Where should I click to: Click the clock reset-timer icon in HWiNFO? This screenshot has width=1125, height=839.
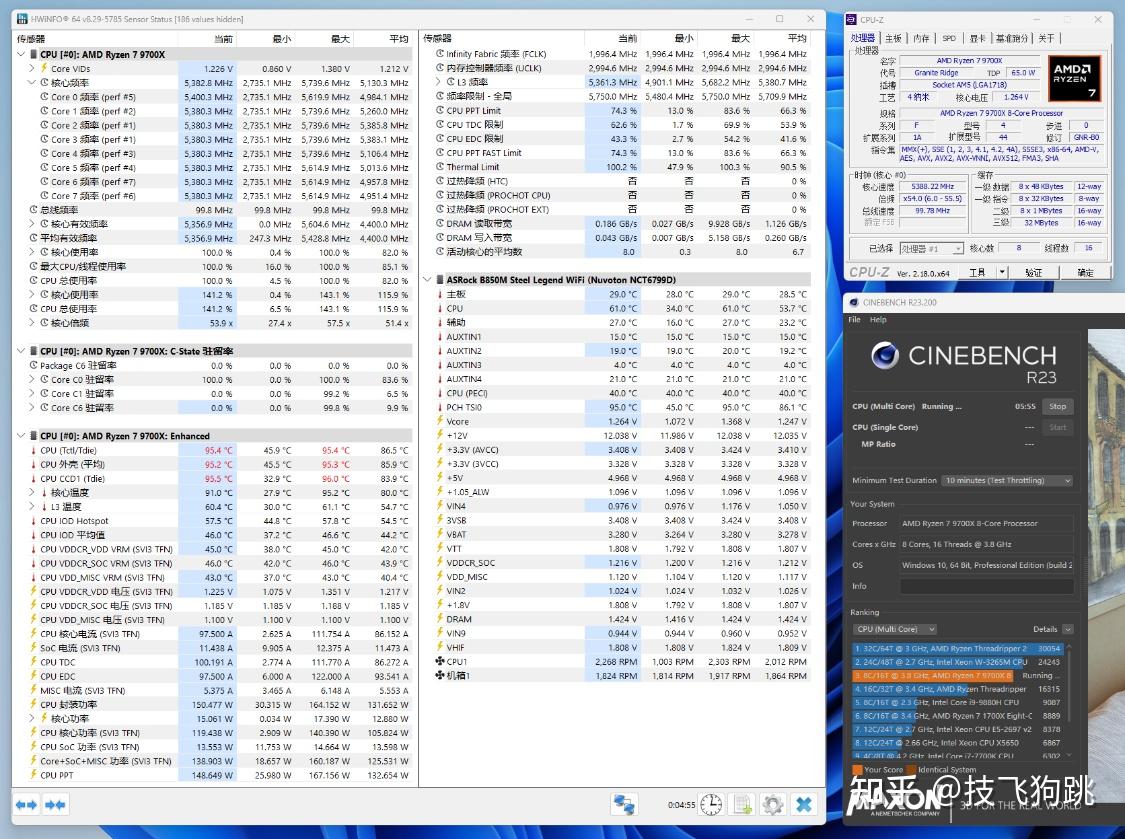tap(711, 805)
